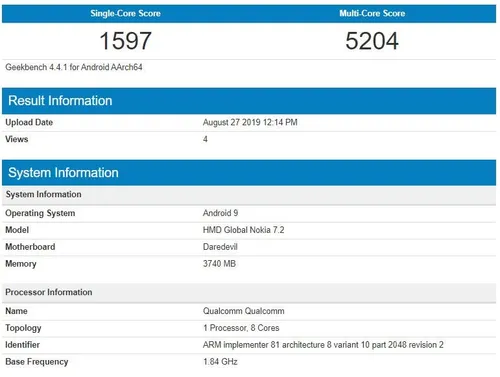This screenshot has width=500, height=377.
Task: Select the ARM implementer 81 identifier value
Action: 323,345
